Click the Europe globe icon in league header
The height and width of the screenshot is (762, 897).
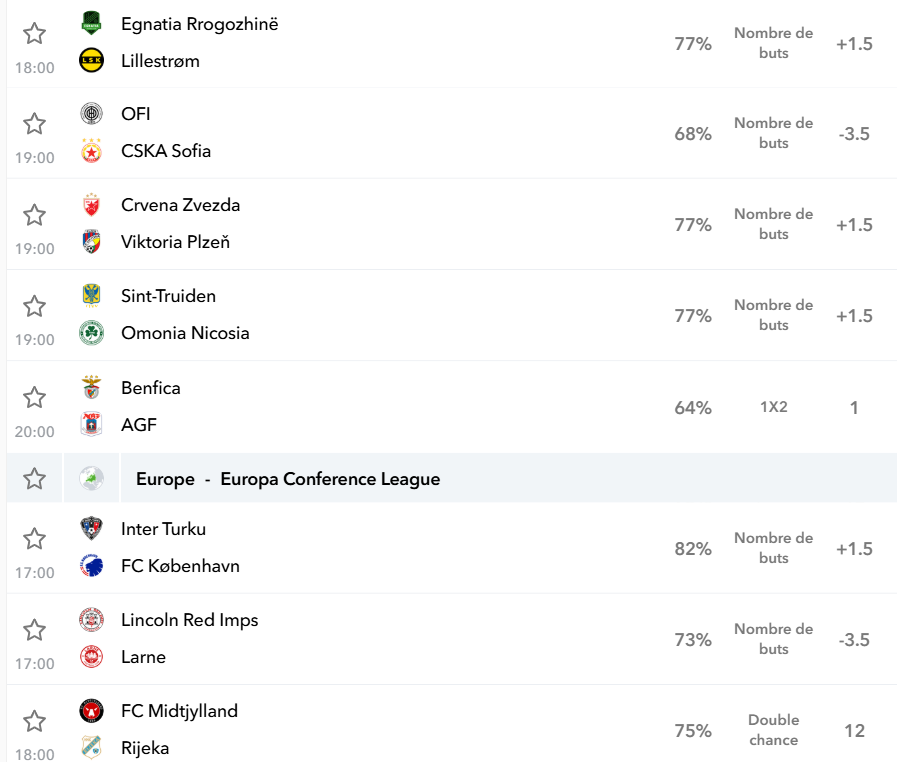[92, 478]
